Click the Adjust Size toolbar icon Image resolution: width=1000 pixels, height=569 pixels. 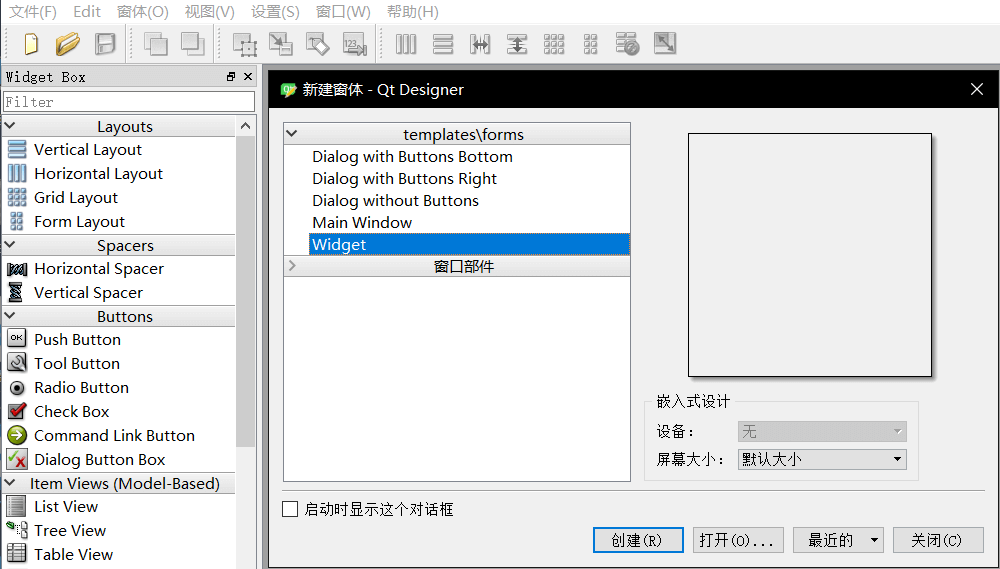click(665, 44)
